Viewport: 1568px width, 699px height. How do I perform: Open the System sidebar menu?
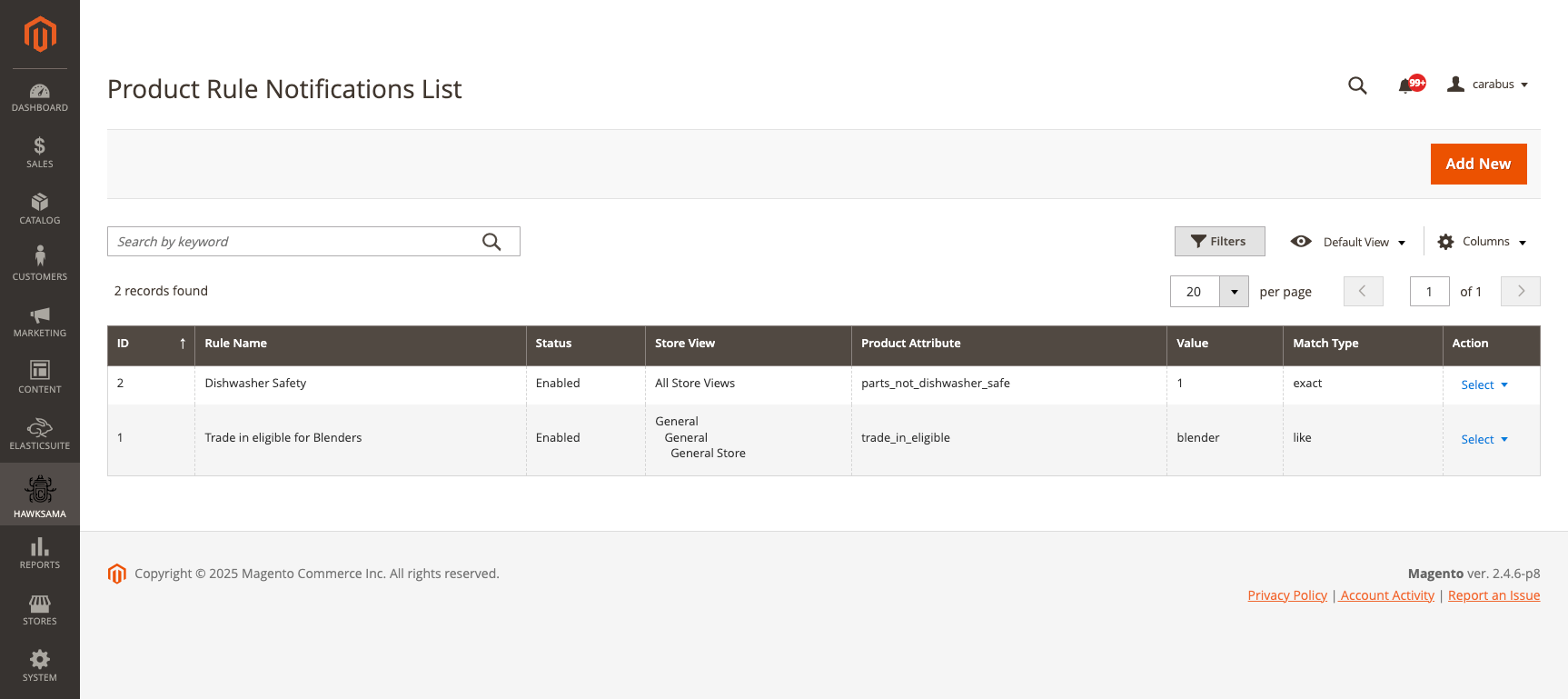point(40,666)
